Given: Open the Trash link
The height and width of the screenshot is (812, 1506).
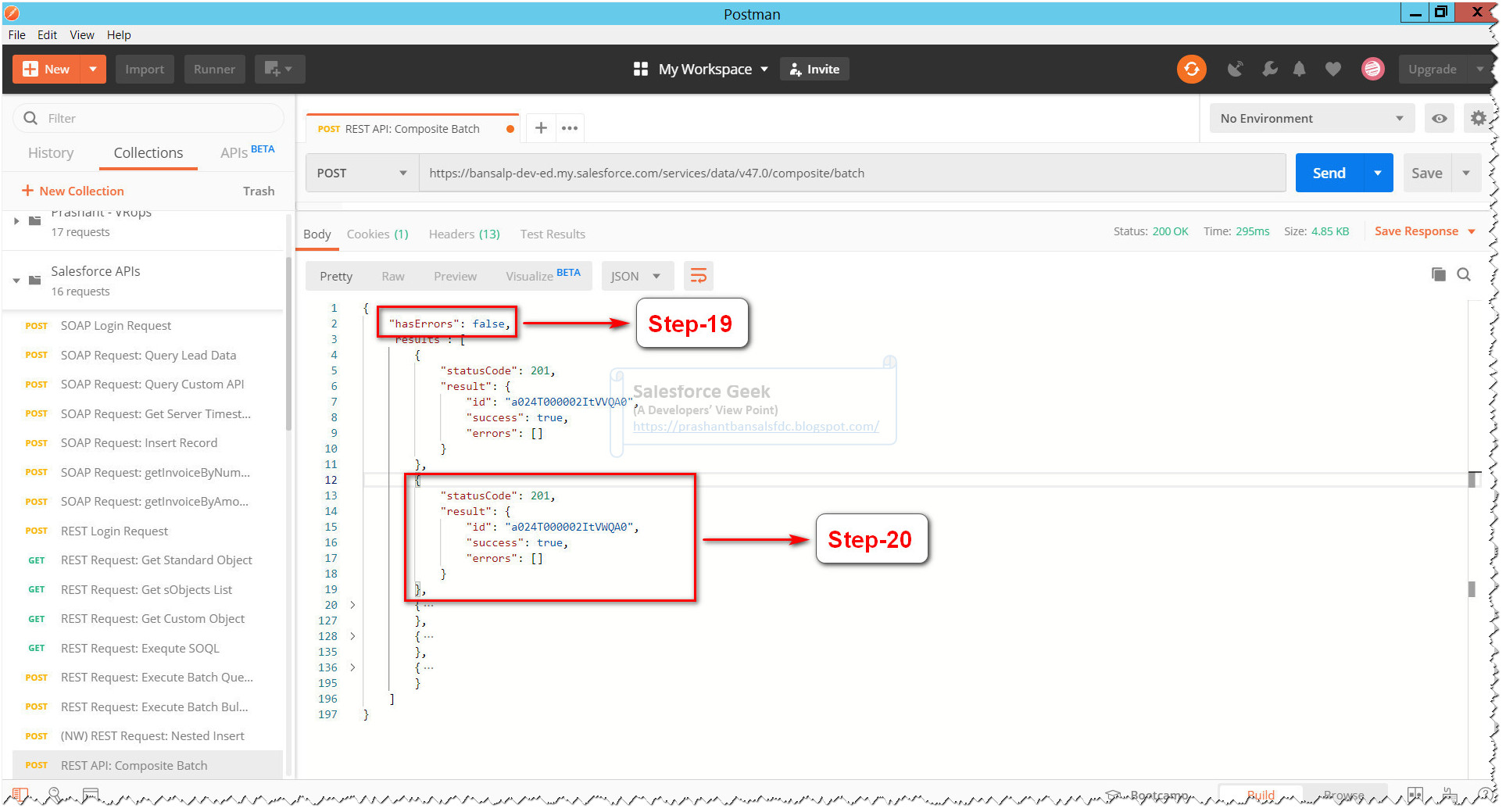Looking at the screenshot, I should [259, 191].
